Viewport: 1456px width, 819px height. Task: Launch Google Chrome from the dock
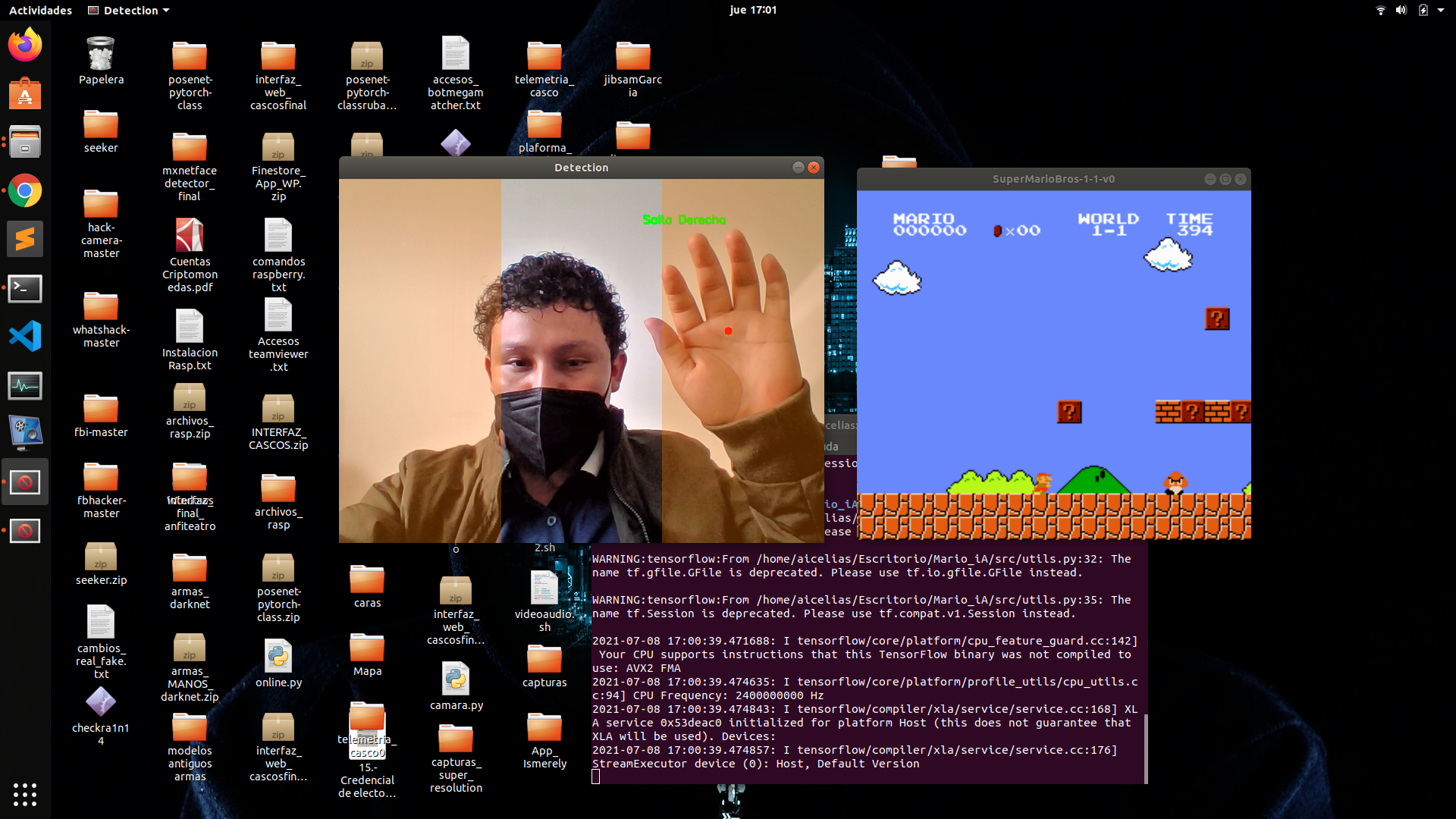point(25,191)
